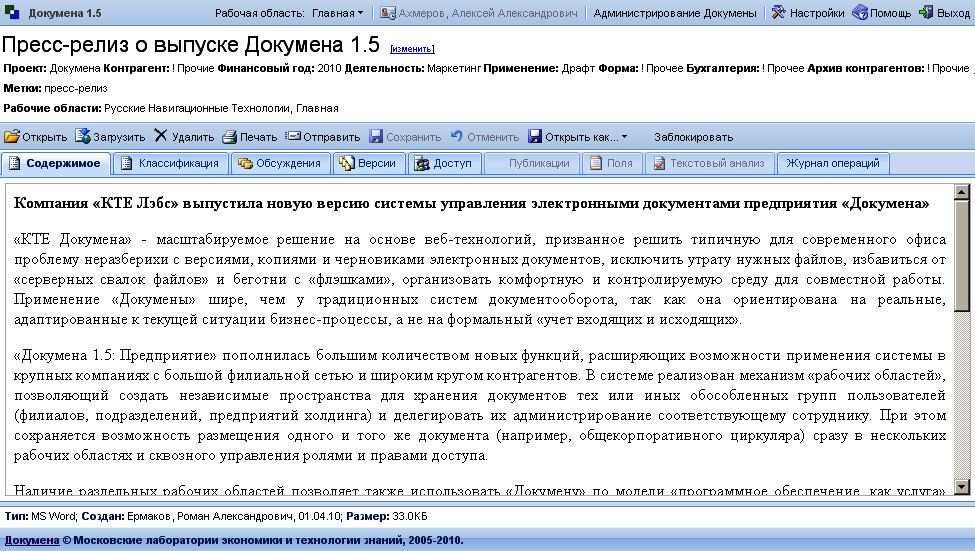Click the Загрузить upload icon

point(83,136)
